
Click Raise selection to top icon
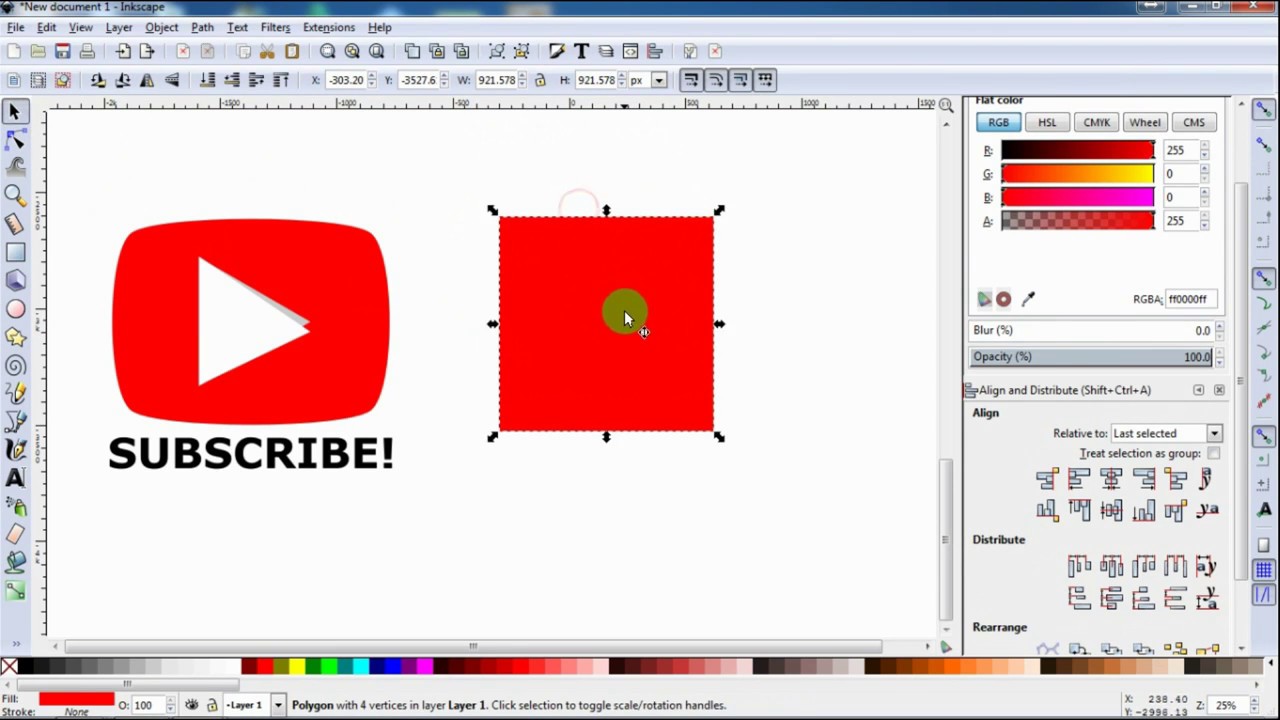tap(281, 80)
